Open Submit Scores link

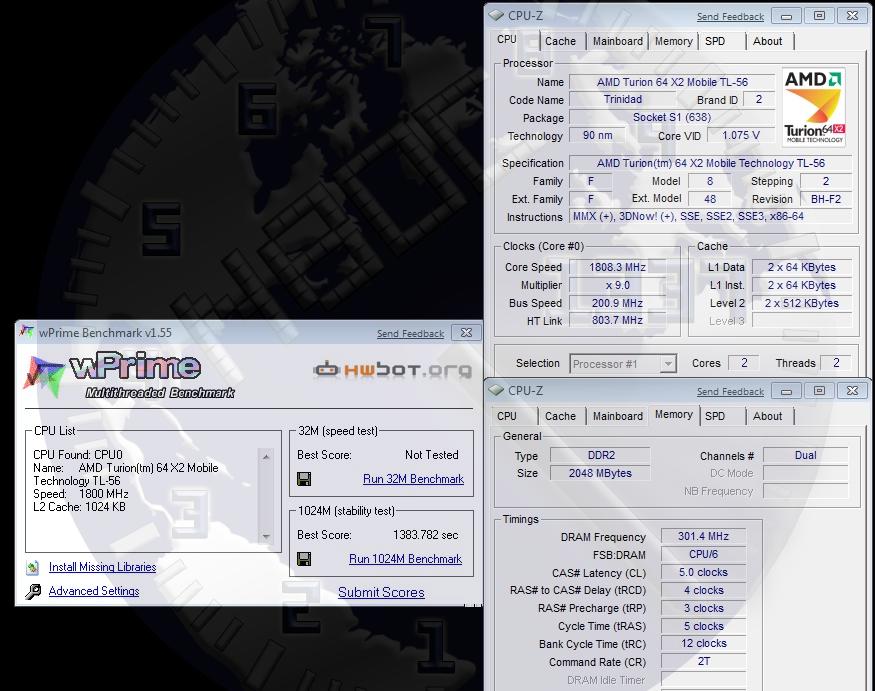coord(381,592)
